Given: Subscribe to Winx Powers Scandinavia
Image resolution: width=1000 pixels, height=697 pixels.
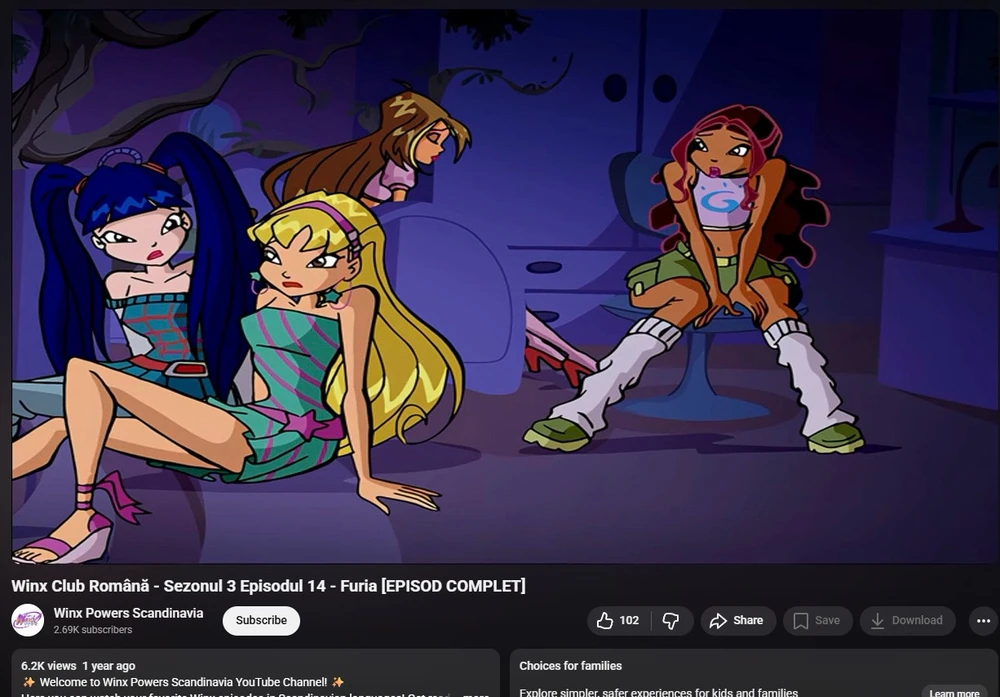Looking at the screenshot, I should pos(261,620).
